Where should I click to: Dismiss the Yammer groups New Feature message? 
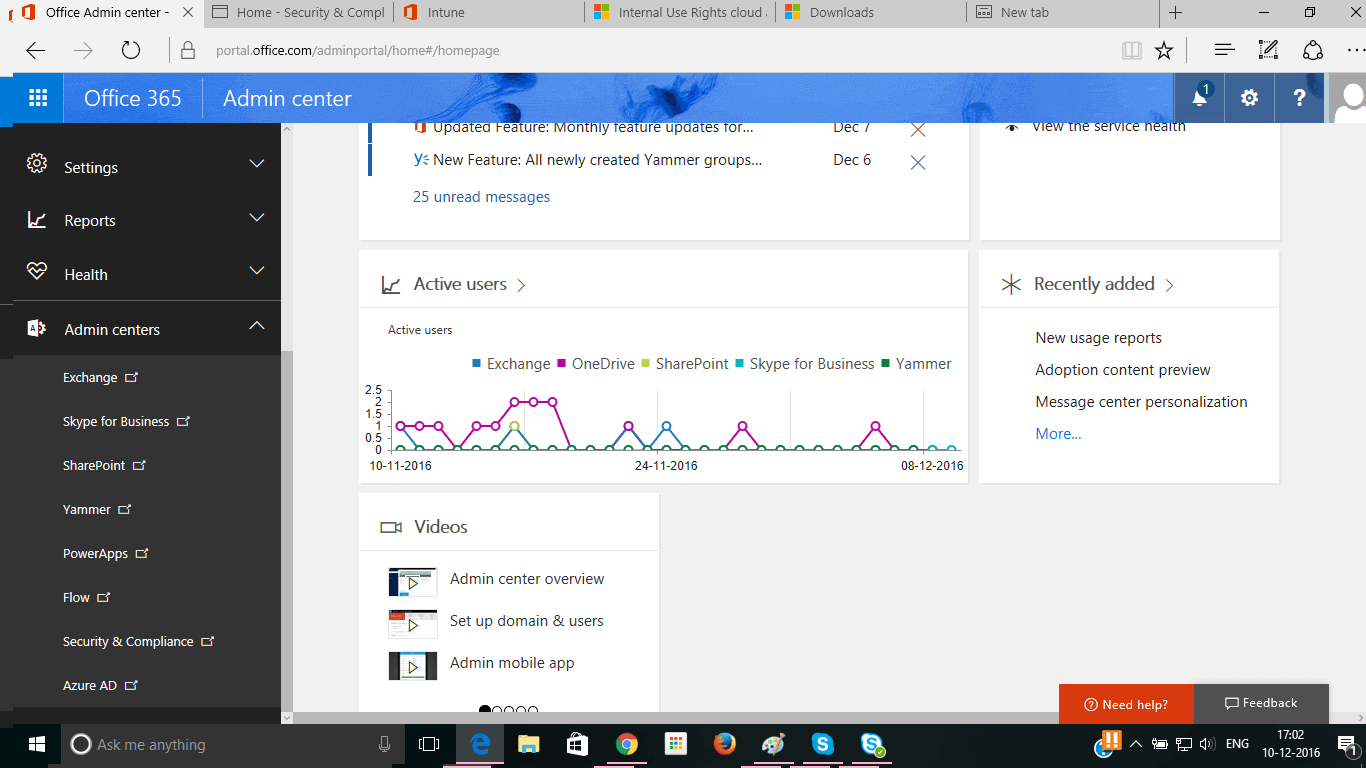coord(918,162)
